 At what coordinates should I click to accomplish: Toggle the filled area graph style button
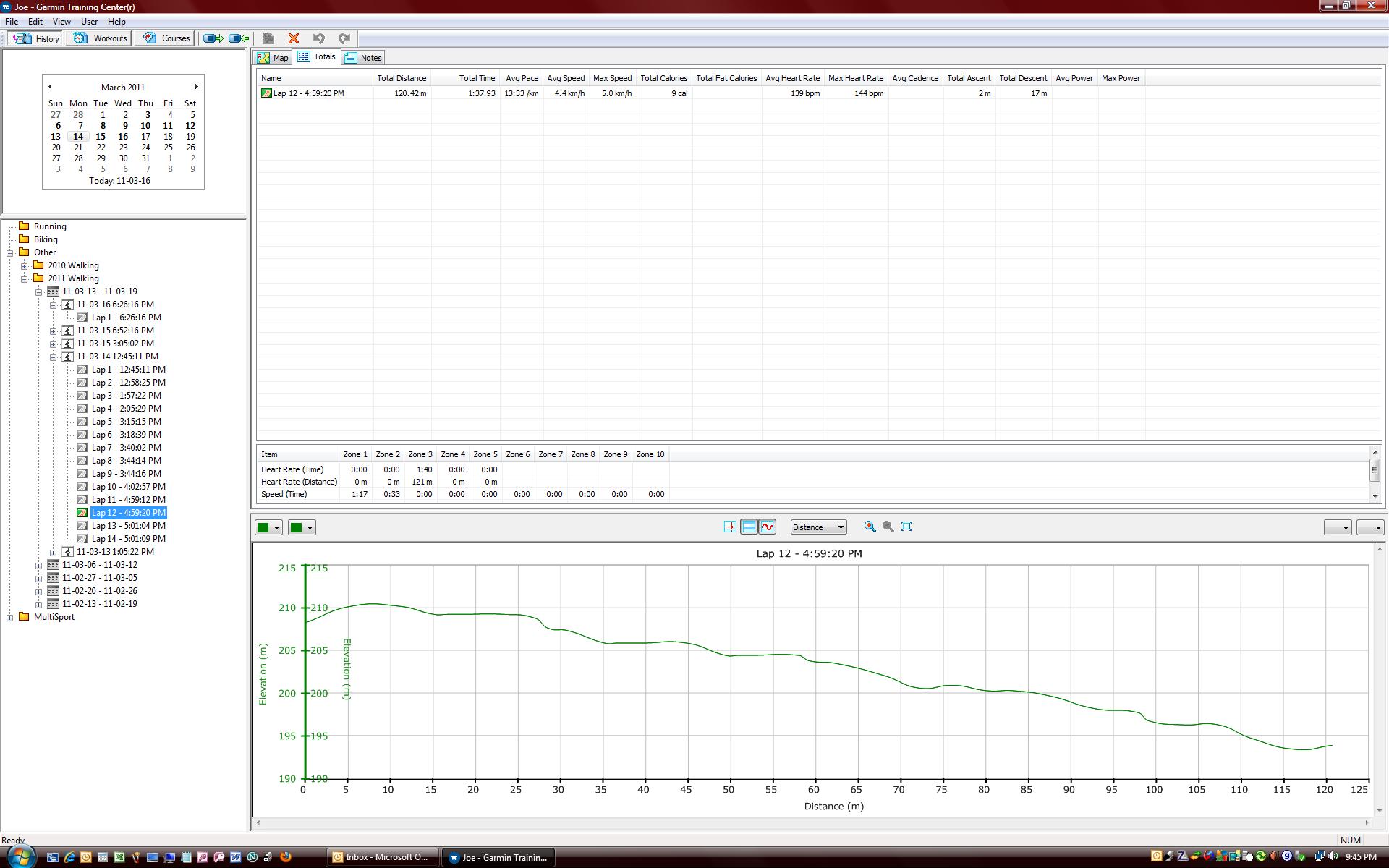click(749, 527)
